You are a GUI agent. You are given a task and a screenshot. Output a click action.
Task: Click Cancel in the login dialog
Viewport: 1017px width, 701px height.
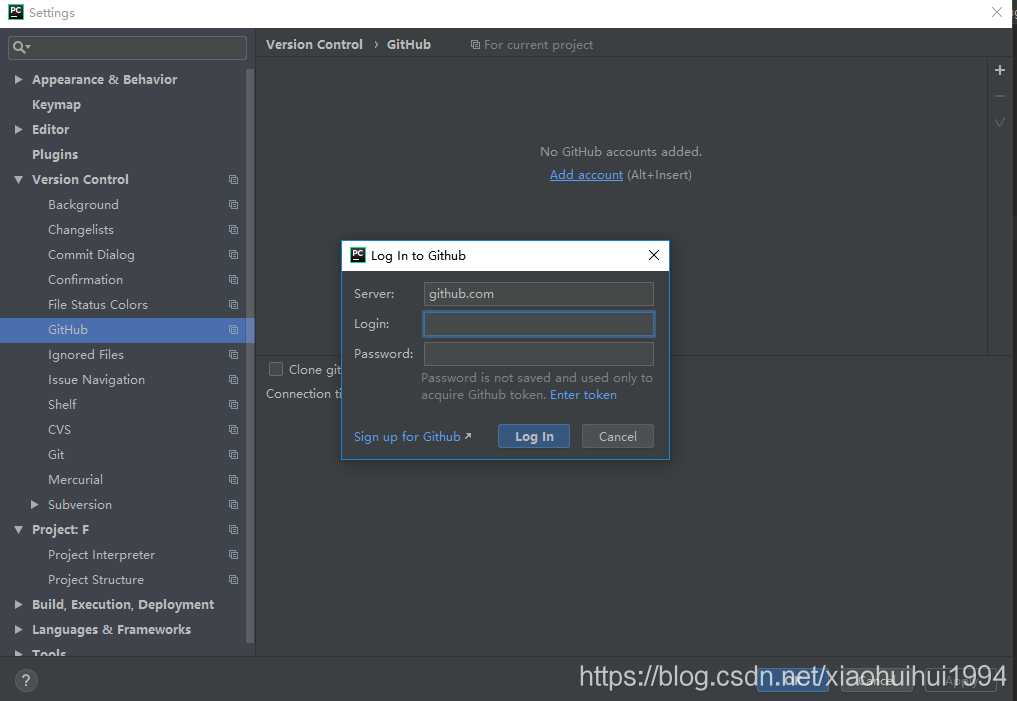coord(617,436)
